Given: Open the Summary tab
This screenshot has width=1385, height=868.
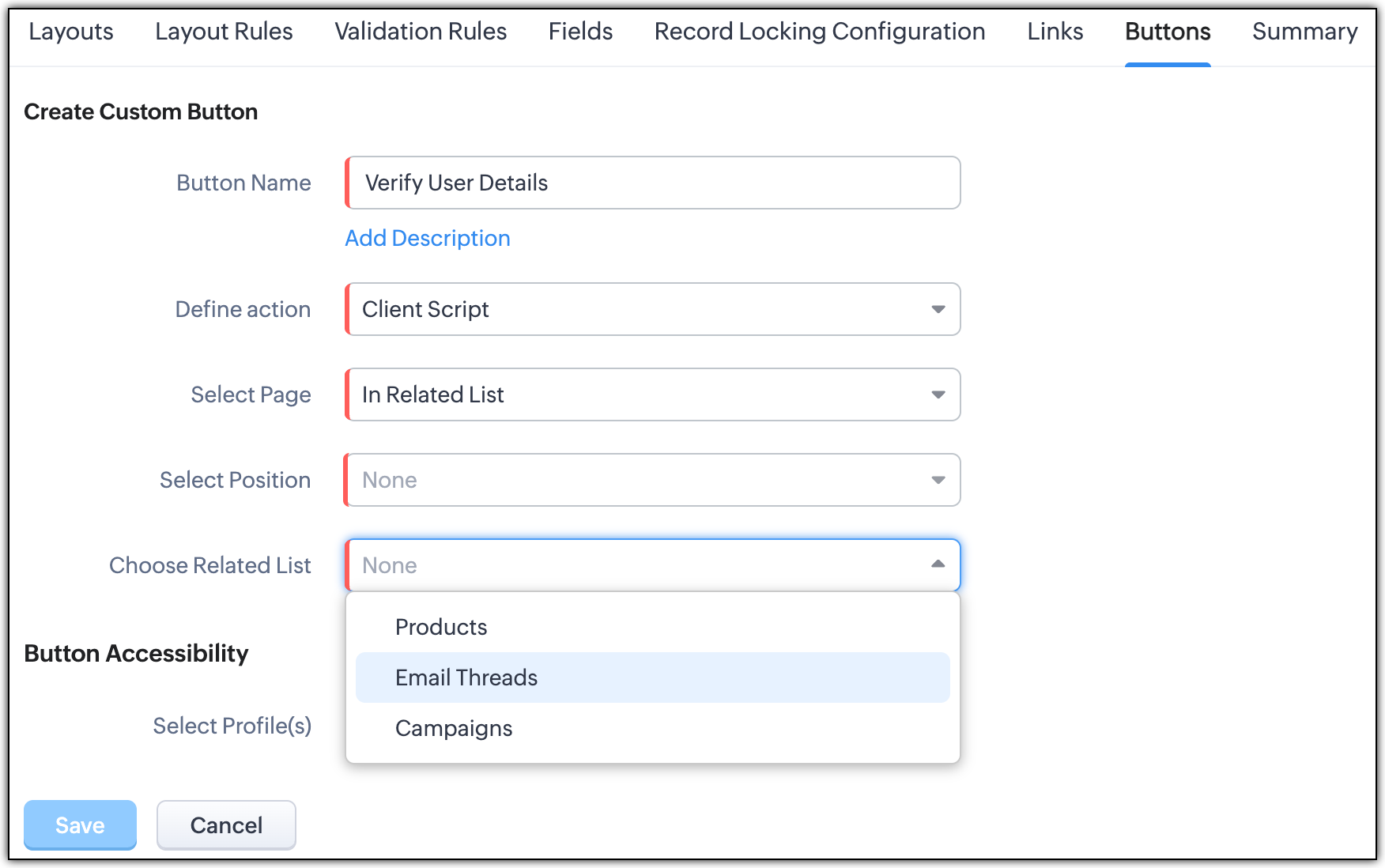Looking at the screenshot, I should (x=1304, y=32).
